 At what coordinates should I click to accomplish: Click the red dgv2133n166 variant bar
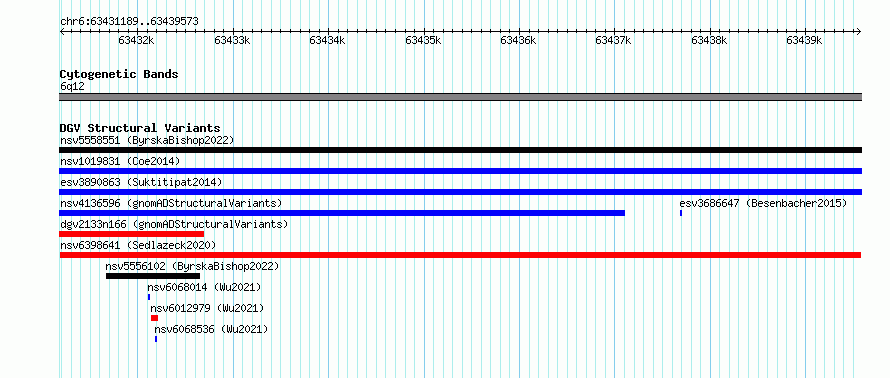[131, 234]
